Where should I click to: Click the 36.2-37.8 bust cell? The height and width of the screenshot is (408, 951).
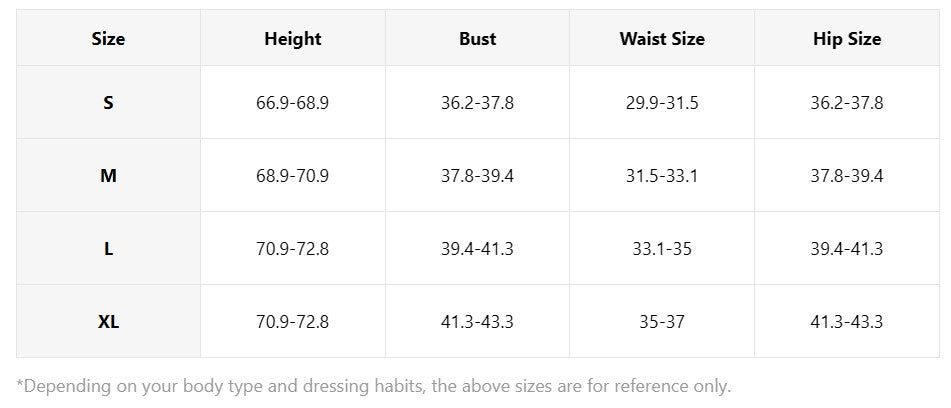point(477,102)
